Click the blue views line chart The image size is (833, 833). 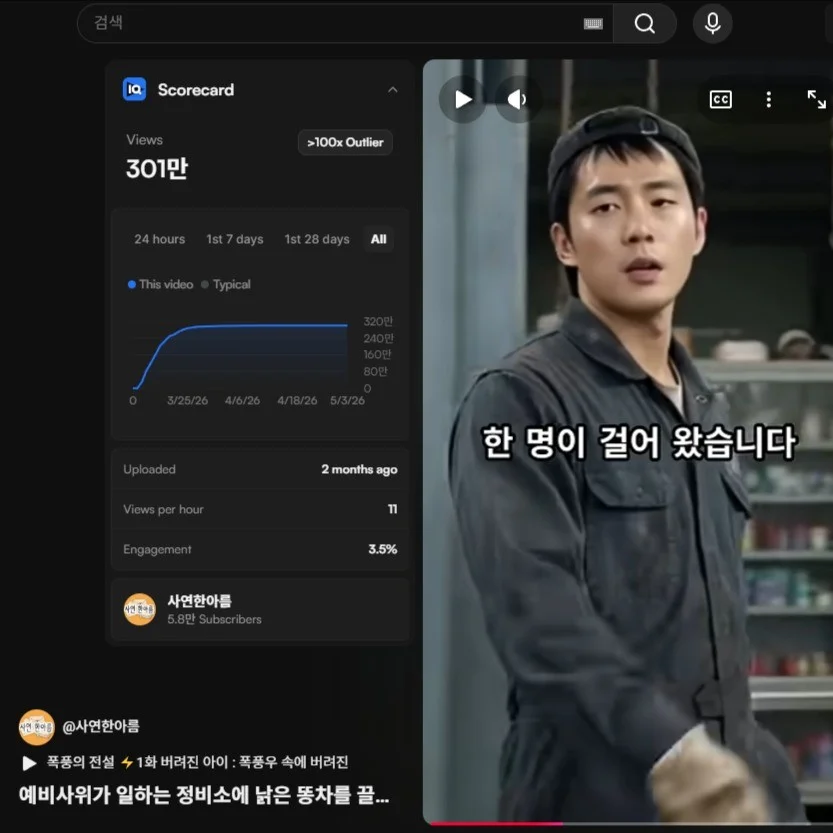[240, 355]
